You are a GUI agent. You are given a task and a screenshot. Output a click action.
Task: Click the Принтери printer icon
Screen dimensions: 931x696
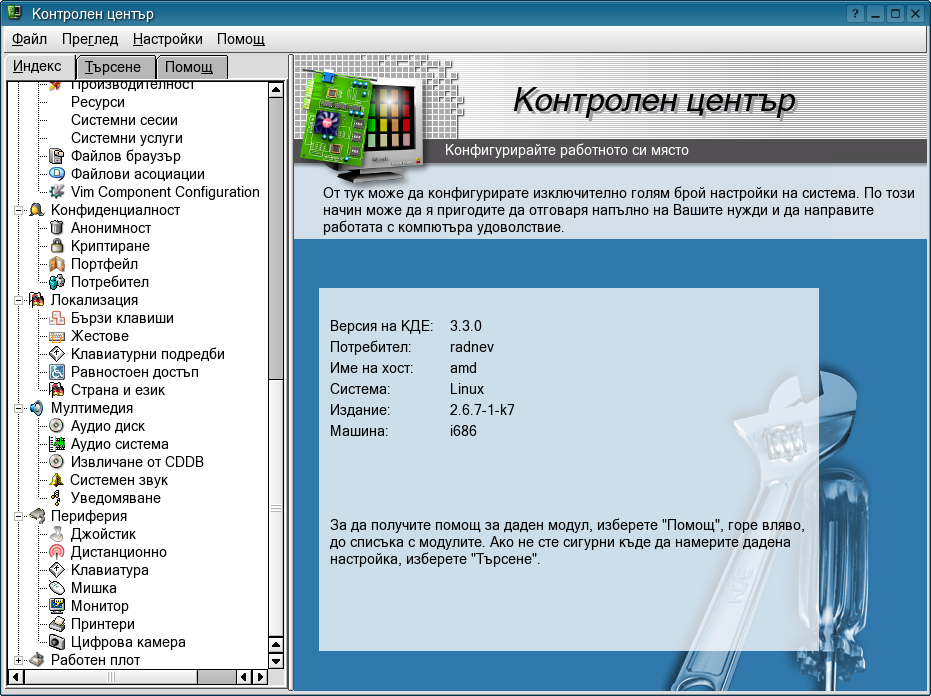pyautogui.click(x=57, y=624)
